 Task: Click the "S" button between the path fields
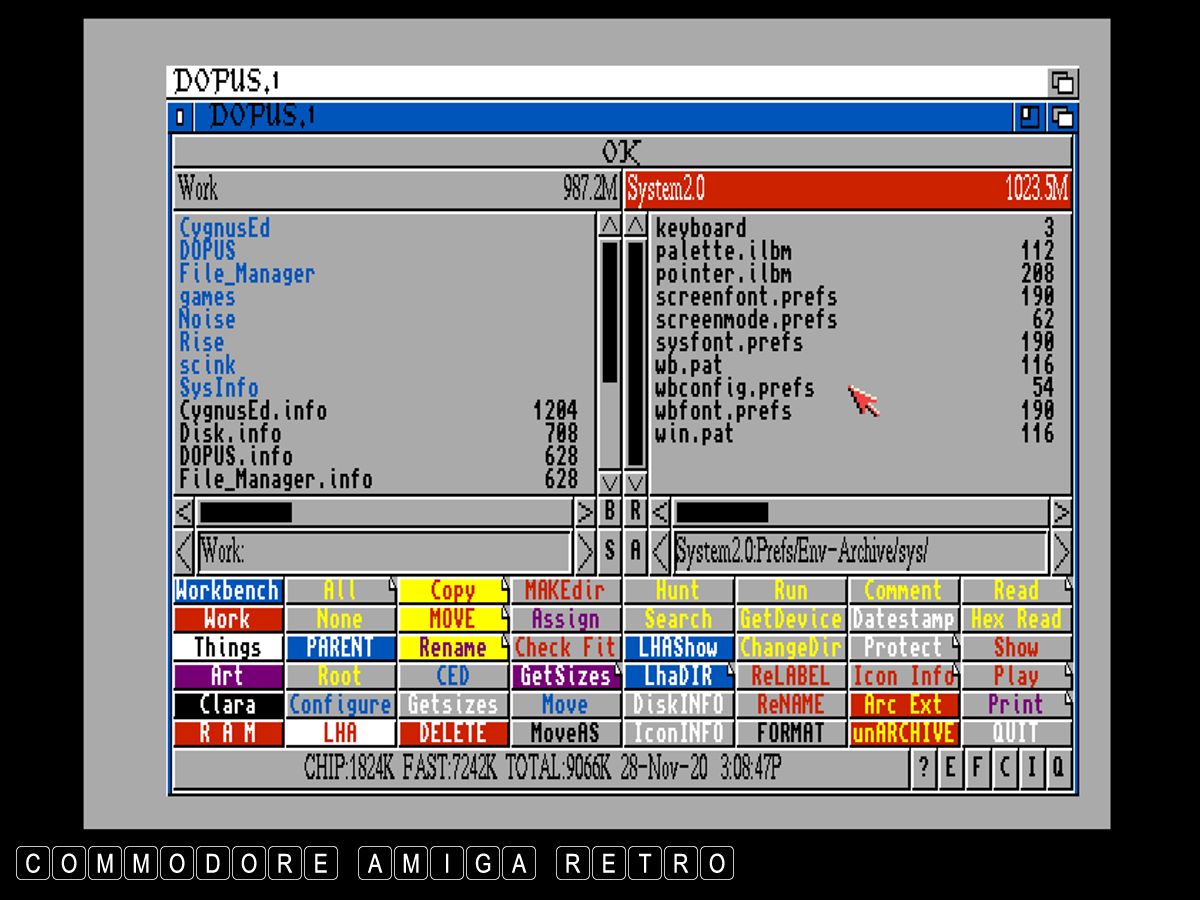coord(610,550)
